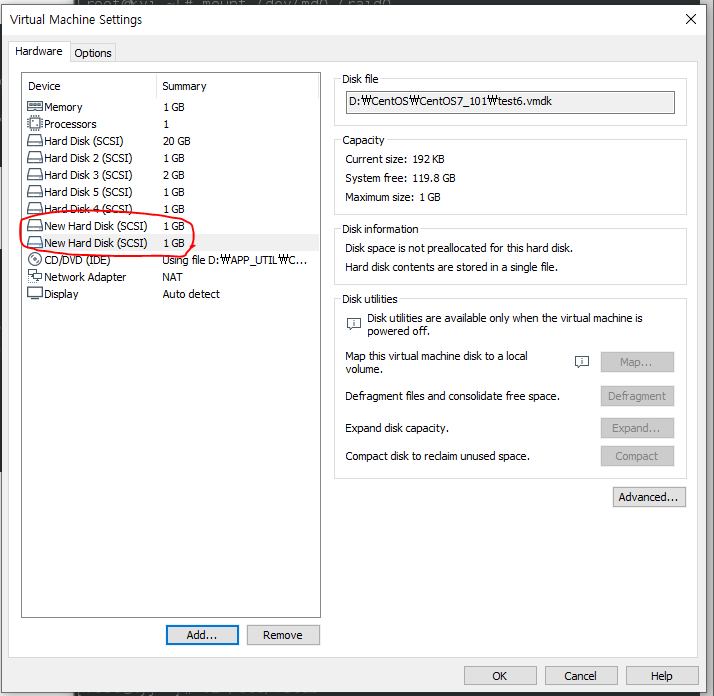Click the Processors chip icon

pyautogui.click(x=35, y=123)
